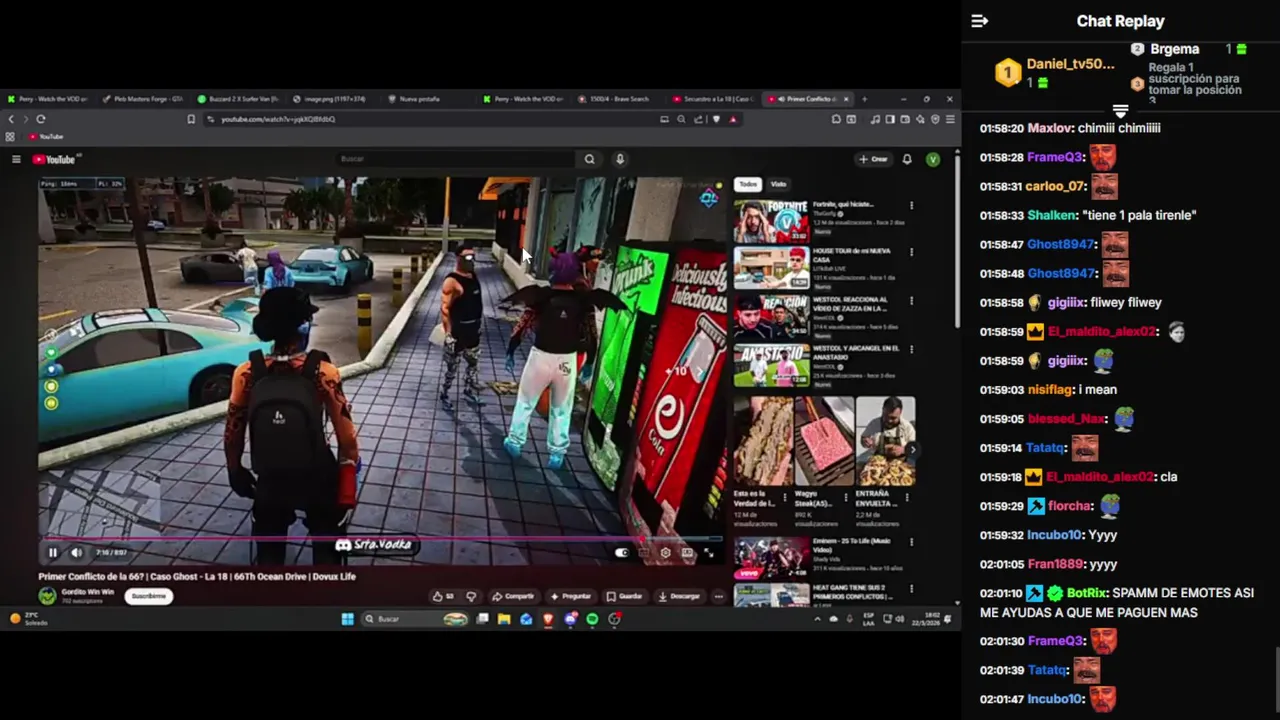Click the Crear button in the YouTube header
This screenshot has width=1280, height=720.
tap(873, 159)
